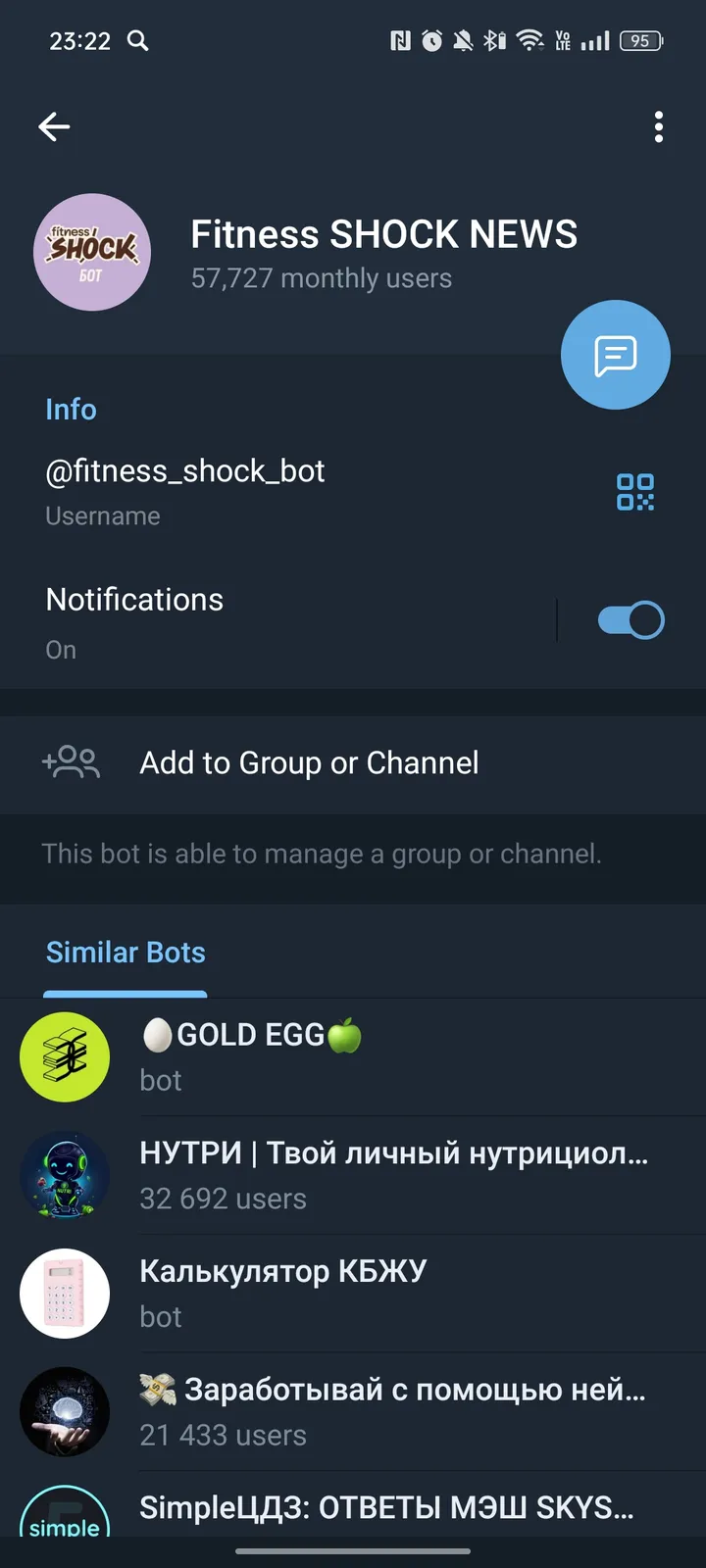The image size is (706, 1568).
Task: Open the Заработывай с помощью нейросети bot
Action: pyautogui.click(x=353, y=1411)
